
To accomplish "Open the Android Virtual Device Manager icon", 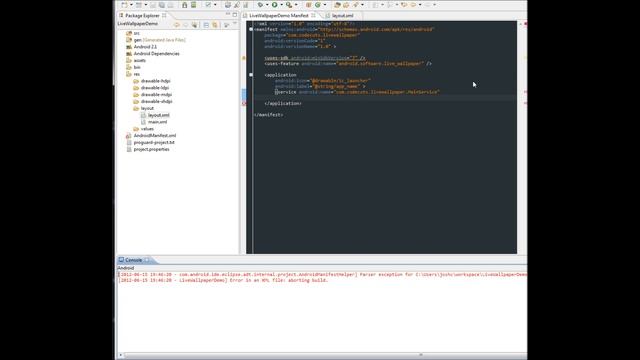I will click(193, 5).
